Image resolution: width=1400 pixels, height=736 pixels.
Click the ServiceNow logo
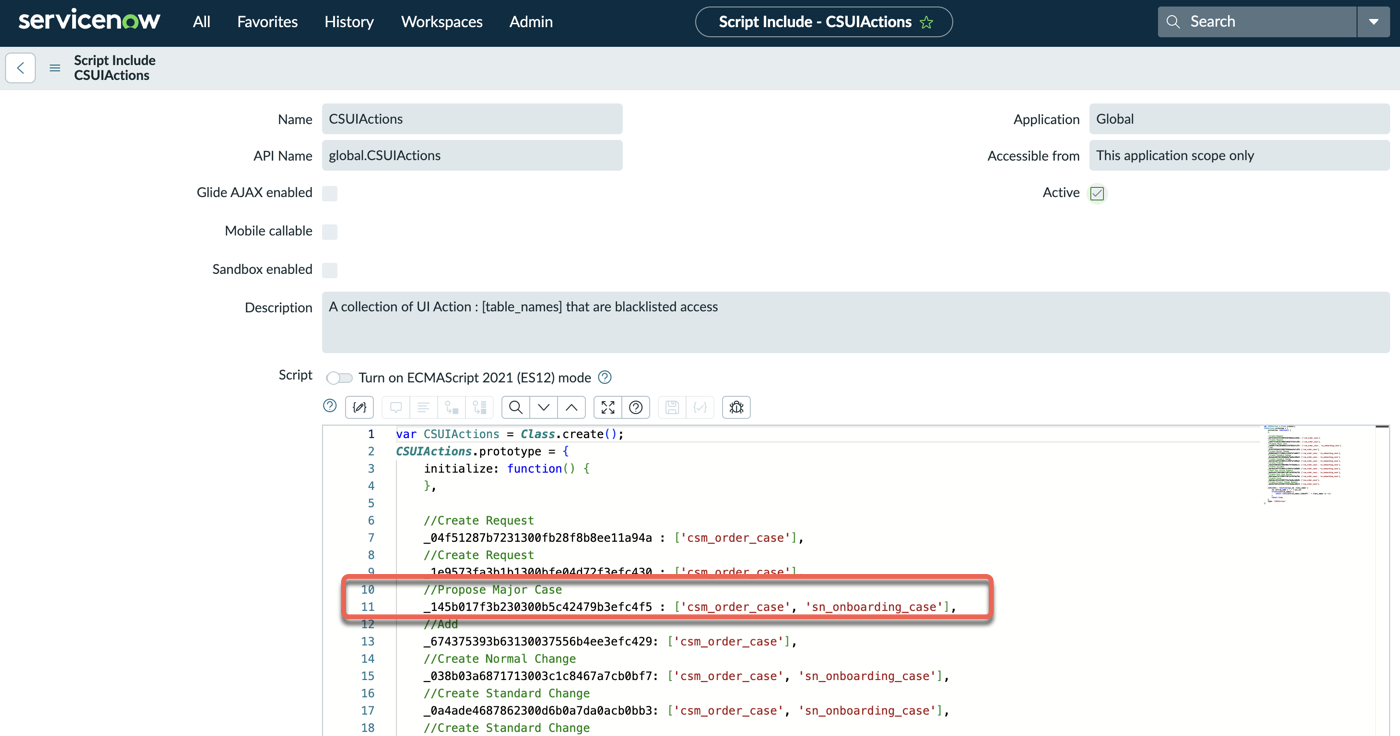coord(89,21)
